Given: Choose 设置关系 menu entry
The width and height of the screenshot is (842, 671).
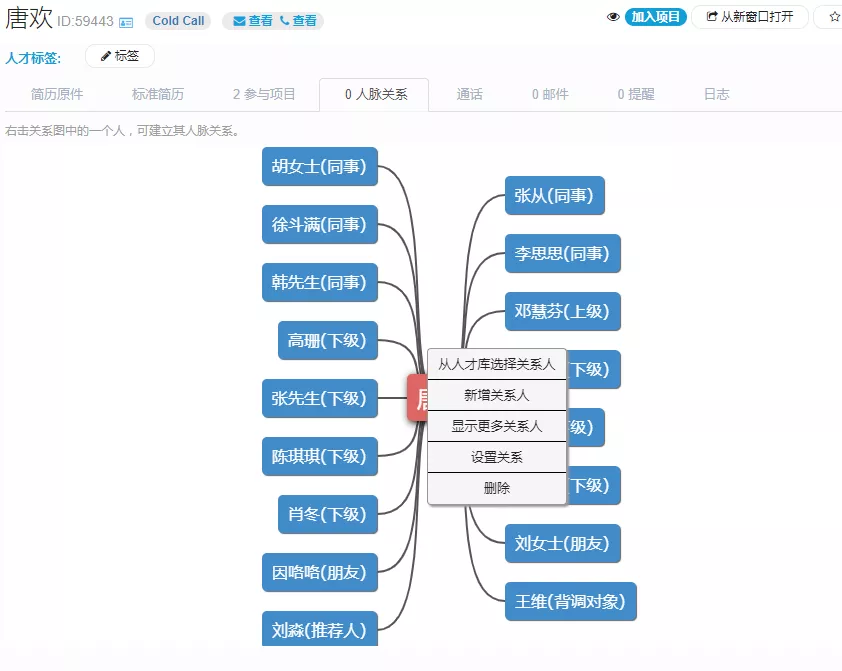Looking at the screenshot, I should [497, 457].
